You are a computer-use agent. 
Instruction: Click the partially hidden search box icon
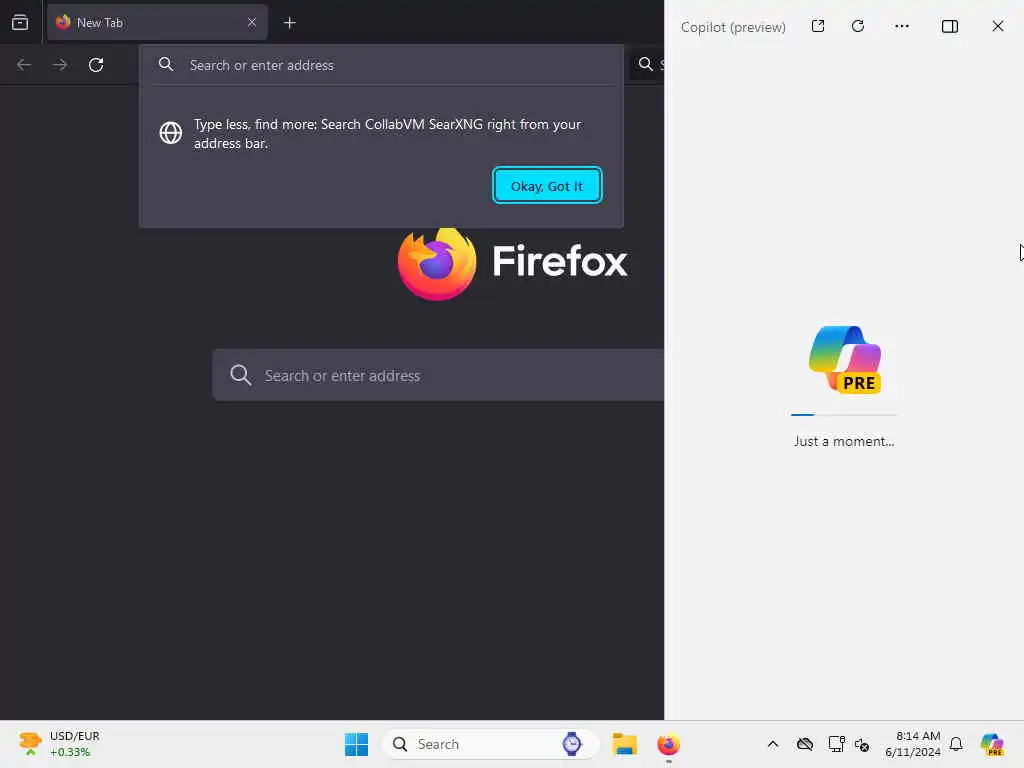click(645, 64)
